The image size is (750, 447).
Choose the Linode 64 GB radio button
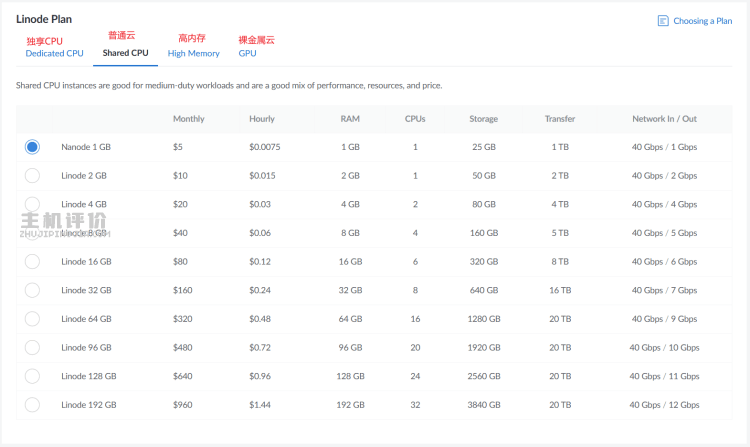(x=32, y=319)
